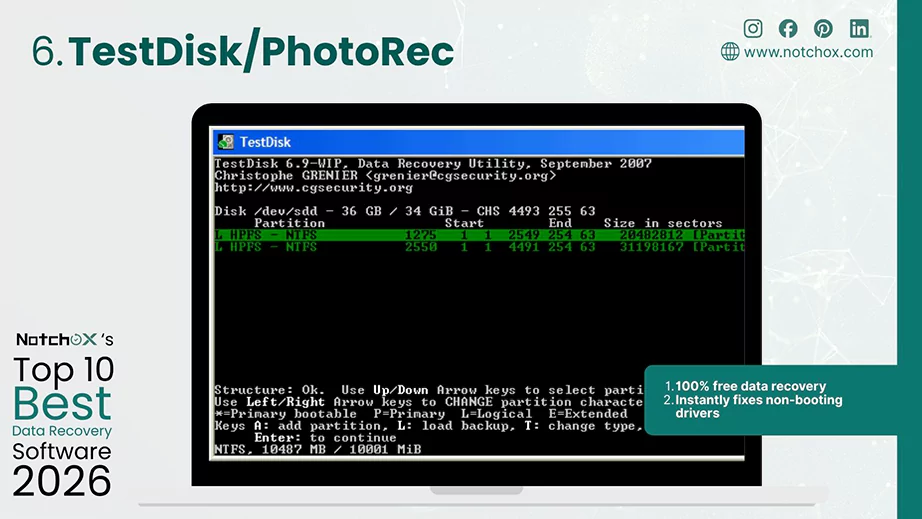Screen dimensions: 922x519
Task: Click the 'TestDisk 6.9-WIP, Data Recovery Utility' line
Action: point(433,163)
